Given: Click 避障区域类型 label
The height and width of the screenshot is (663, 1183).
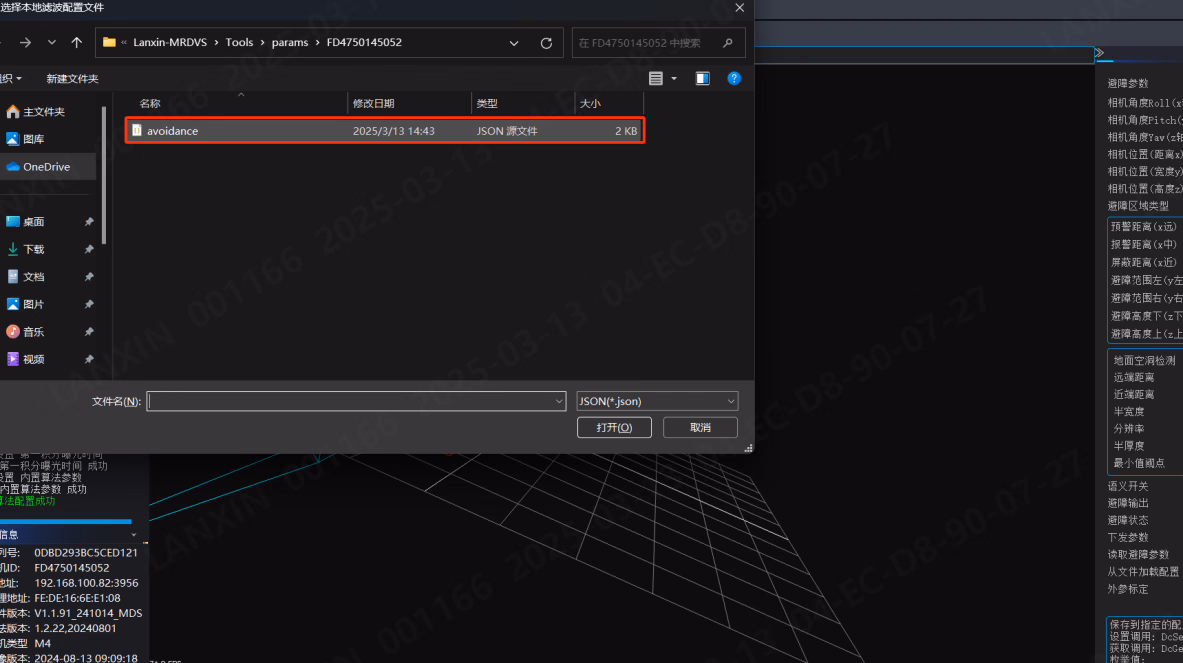Looking at the screenshot, I should [x=1138, y=206].
